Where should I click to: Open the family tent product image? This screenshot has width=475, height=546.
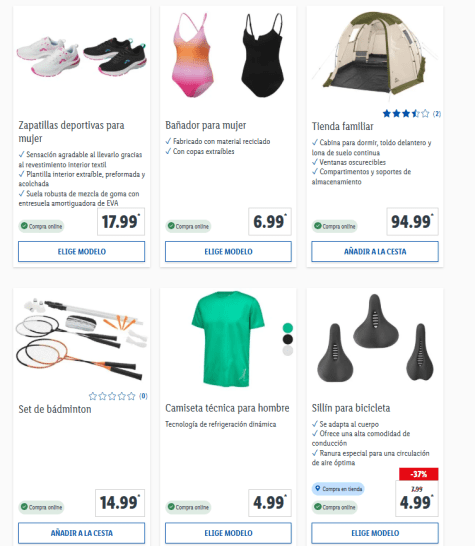(x=375, y=54)
